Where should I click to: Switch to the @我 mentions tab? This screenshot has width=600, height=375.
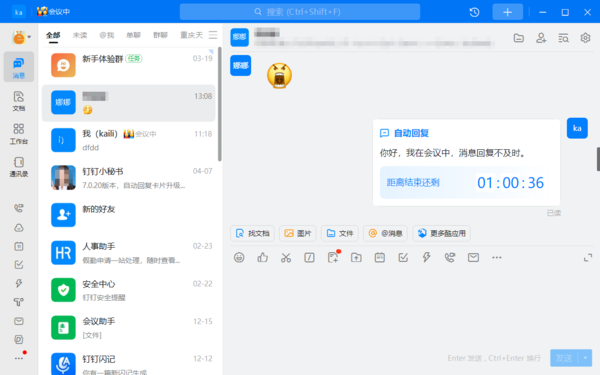point(107,35)
